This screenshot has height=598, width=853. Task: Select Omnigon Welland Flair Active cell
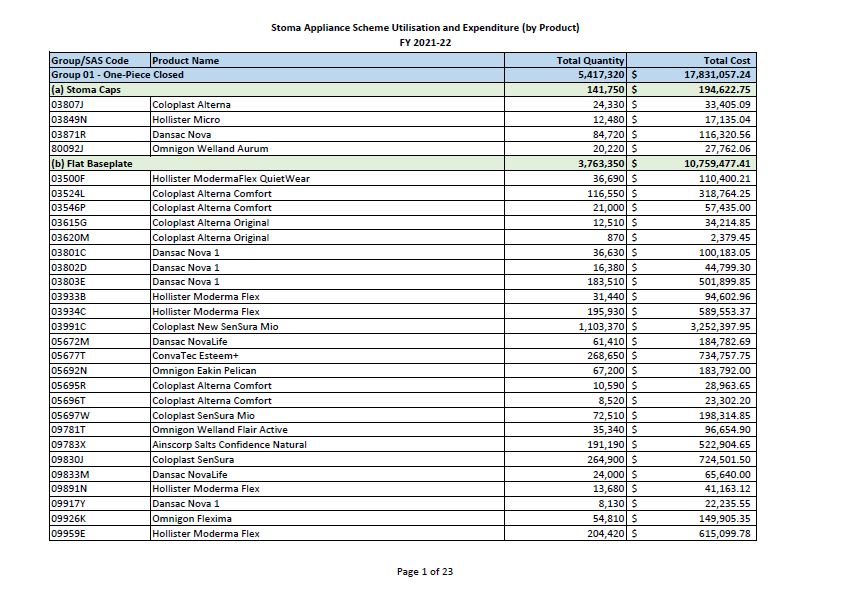click(327, 430)
